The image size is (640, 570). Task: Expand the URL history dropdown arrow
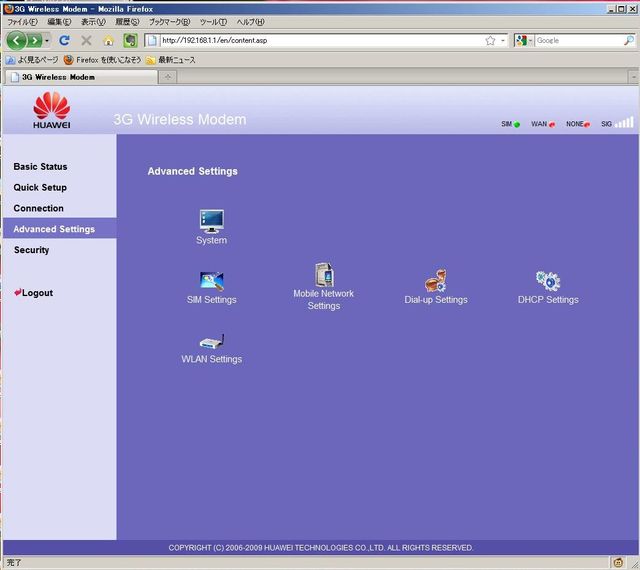click(504, 41)
